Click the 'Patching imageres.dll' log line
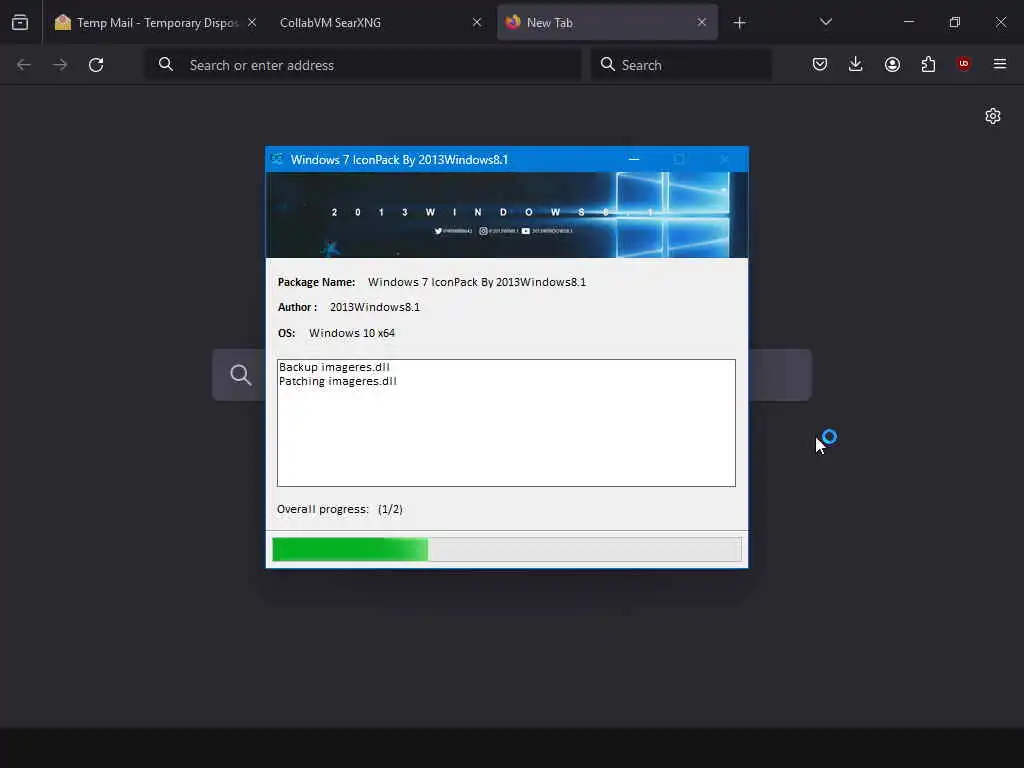 (338, 381)
